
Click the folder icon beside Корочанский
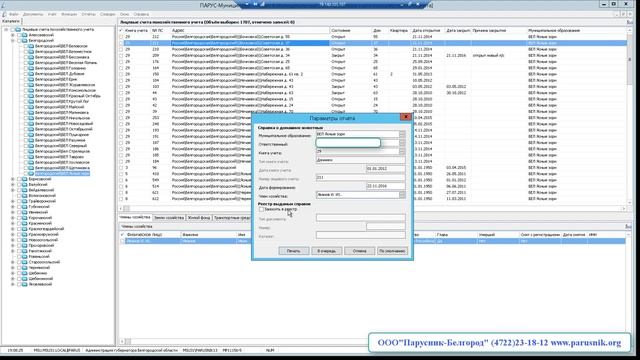click(24, 218)
